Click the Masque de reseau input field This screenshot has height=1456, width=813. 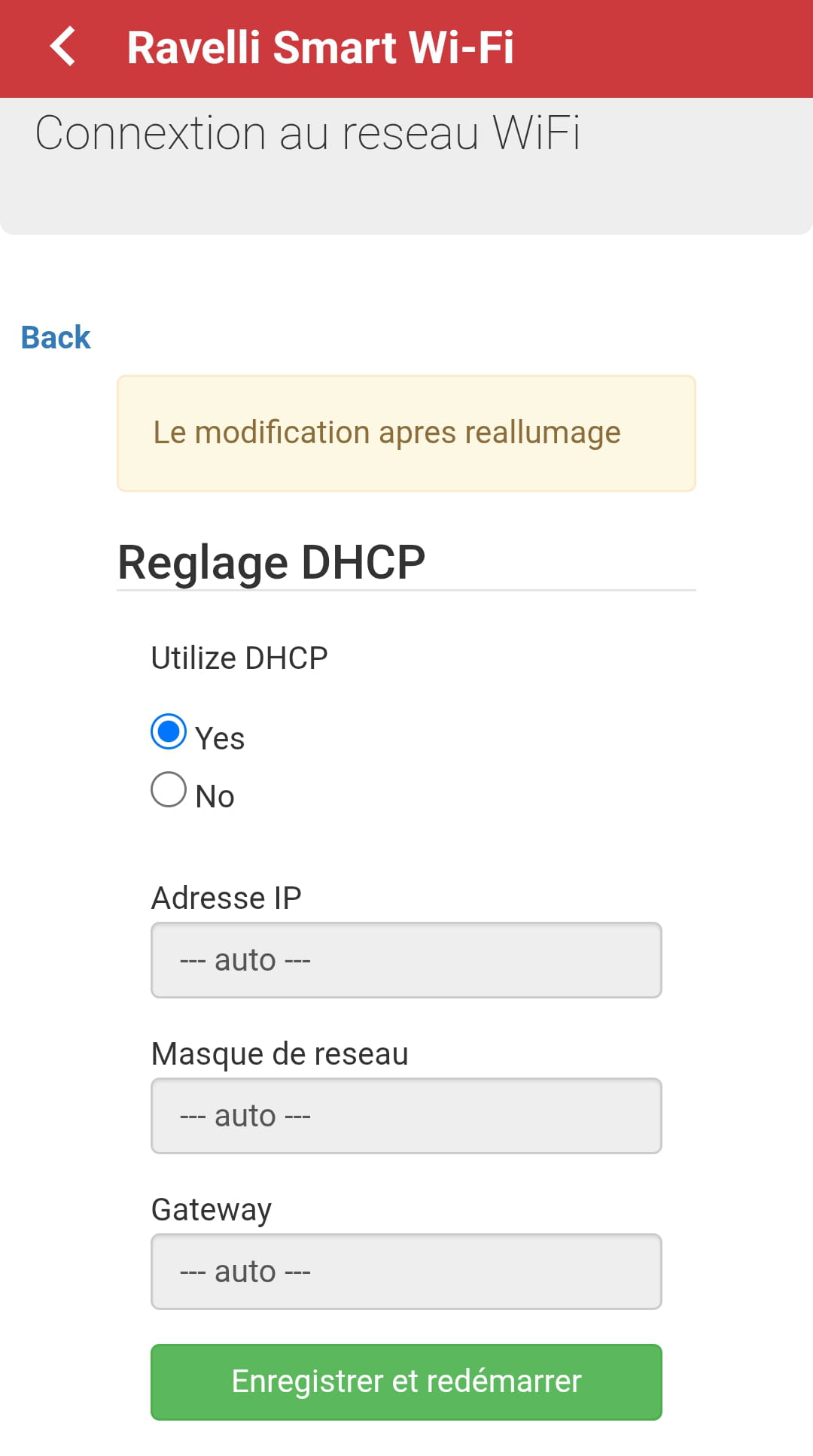point(406,1116)
